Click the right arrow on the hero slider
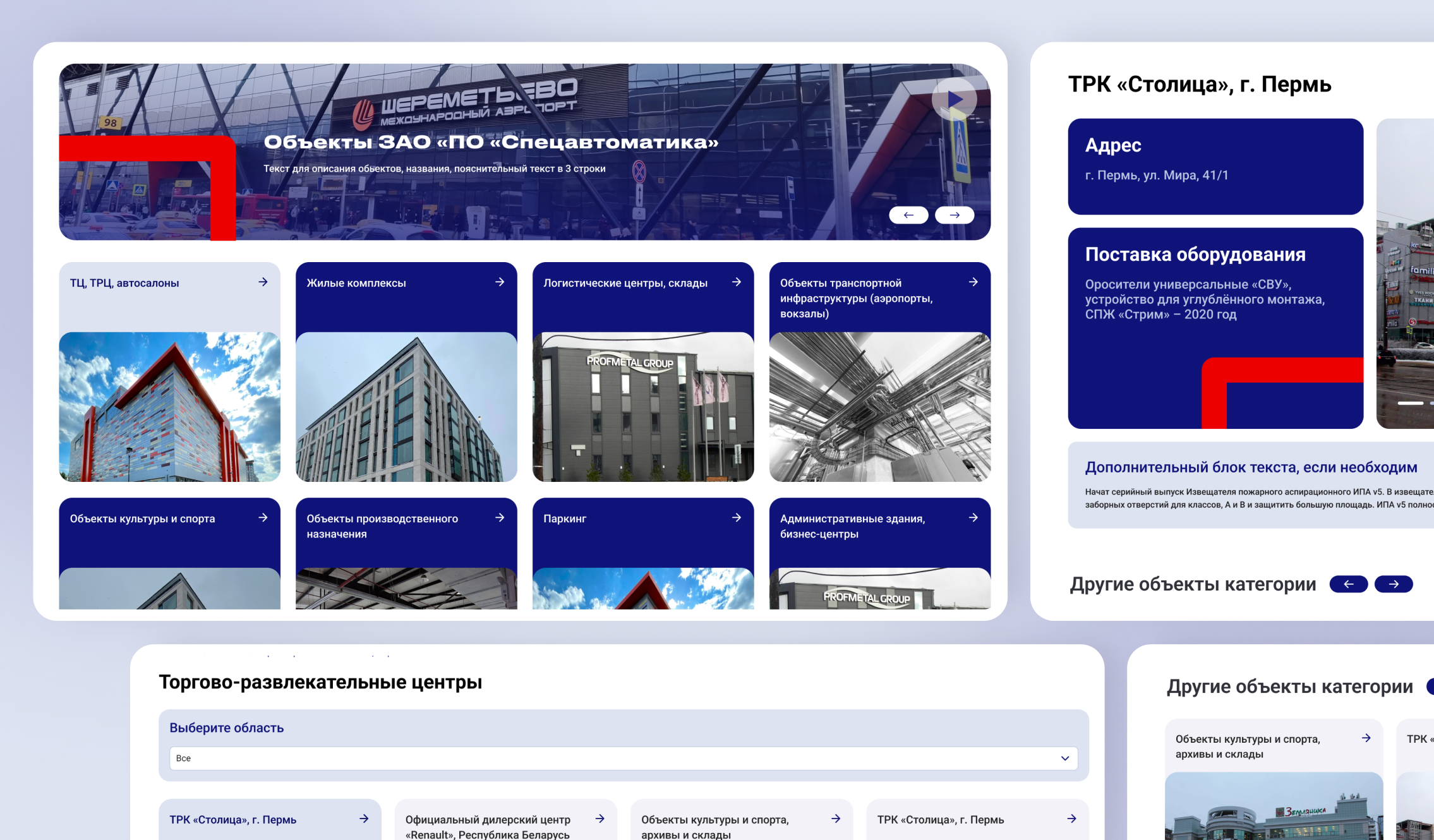Screen dimensions: 1434x840 pyautogui.click(x=954, y=215)
